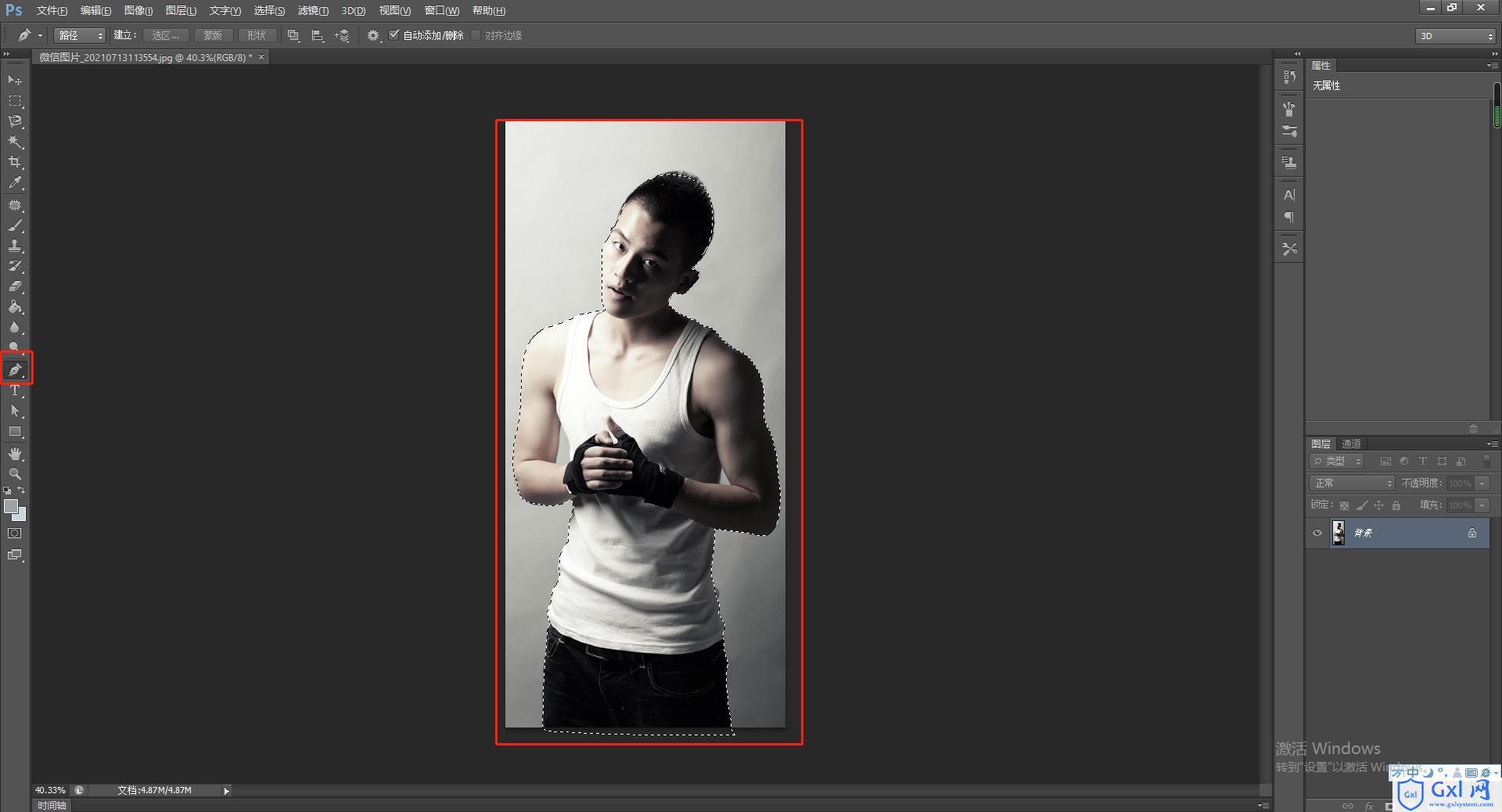Open the Pen tool preset picker arrow
This screenshot has width=1502, height=812.
(x=40, y=35)
